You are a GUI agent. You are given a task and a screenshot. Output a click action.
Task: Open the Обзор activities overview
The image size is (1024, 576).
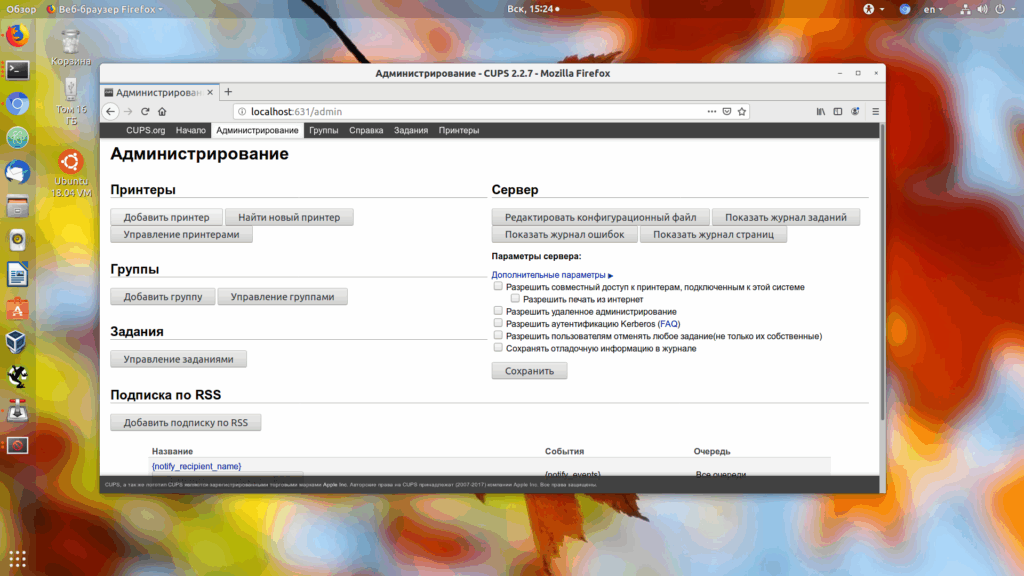[x=21, y=9]
